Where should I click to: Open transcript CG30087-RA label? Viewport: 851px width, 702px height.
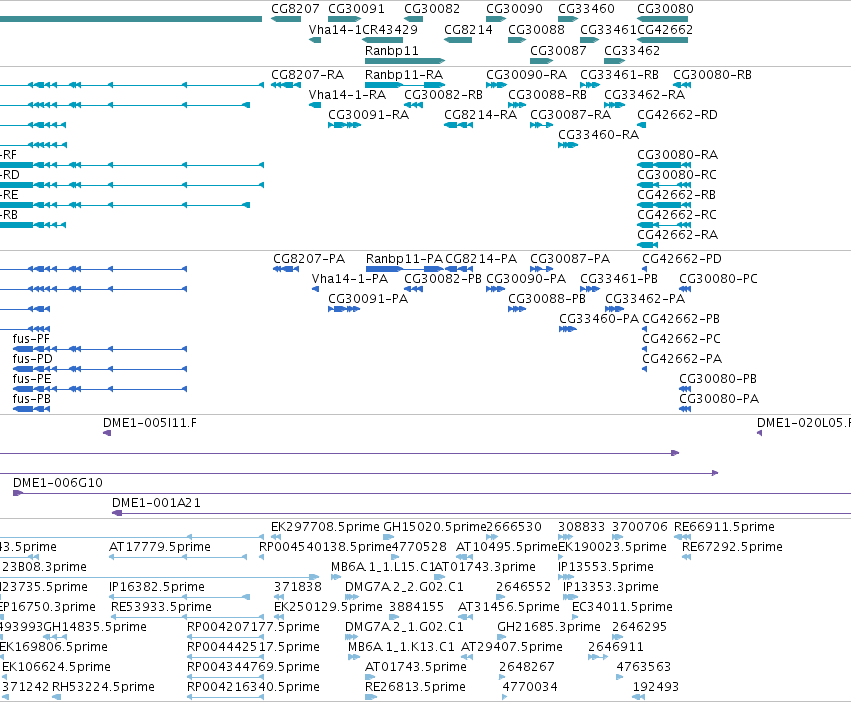click(570, 115)
